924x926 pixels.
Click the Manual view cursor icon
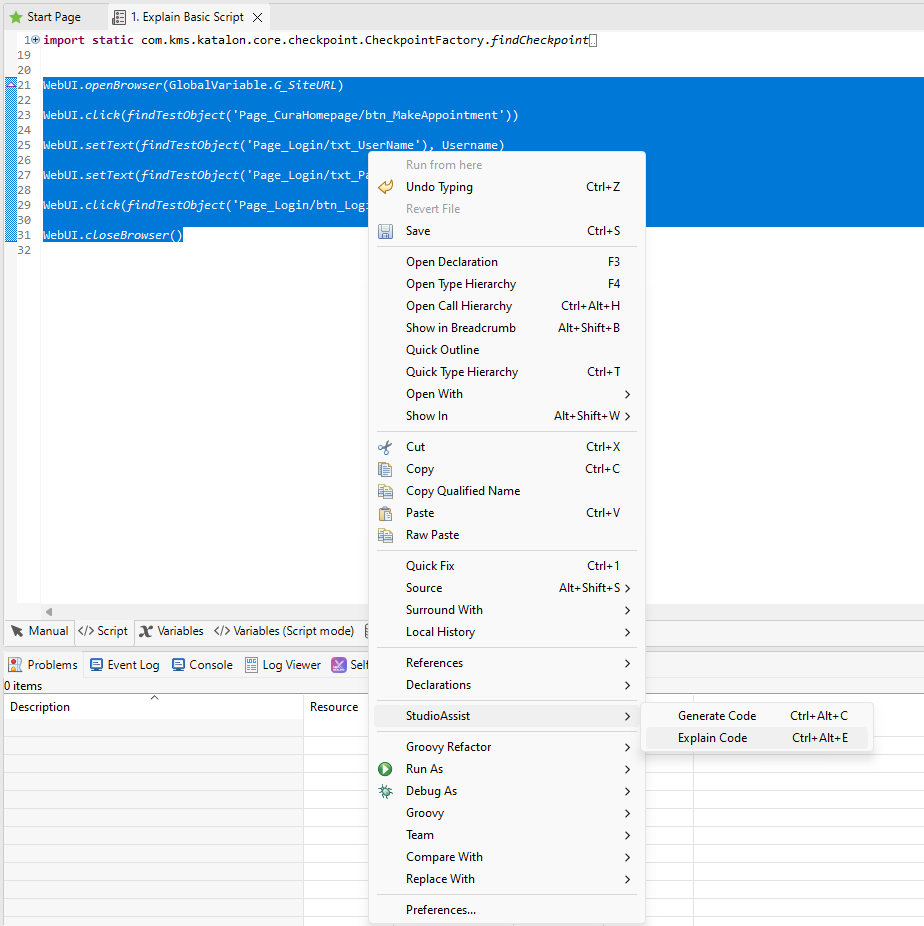point(17,631)
